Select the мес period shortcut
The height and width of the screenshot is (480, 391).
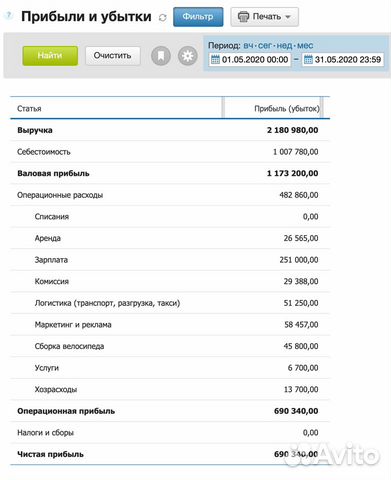[x=305, y=46]
